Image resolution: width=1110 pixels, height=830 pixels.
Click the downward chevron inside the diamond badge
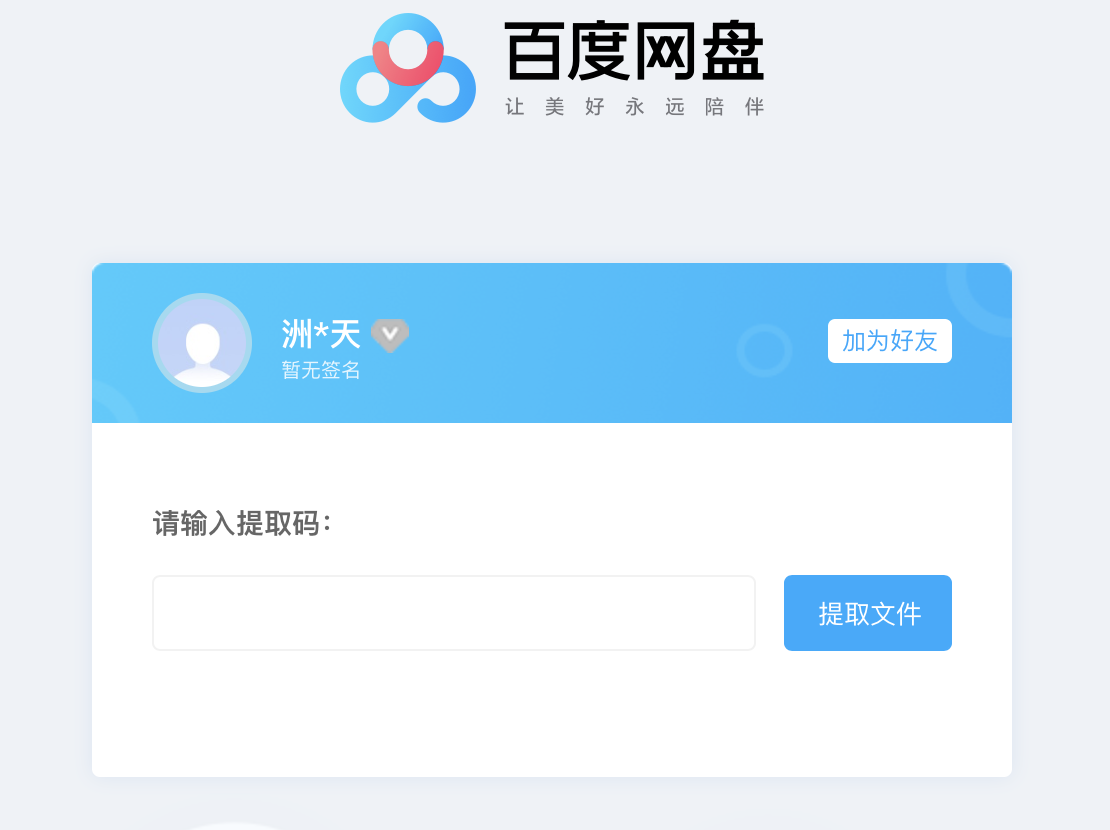pos(390,333)
